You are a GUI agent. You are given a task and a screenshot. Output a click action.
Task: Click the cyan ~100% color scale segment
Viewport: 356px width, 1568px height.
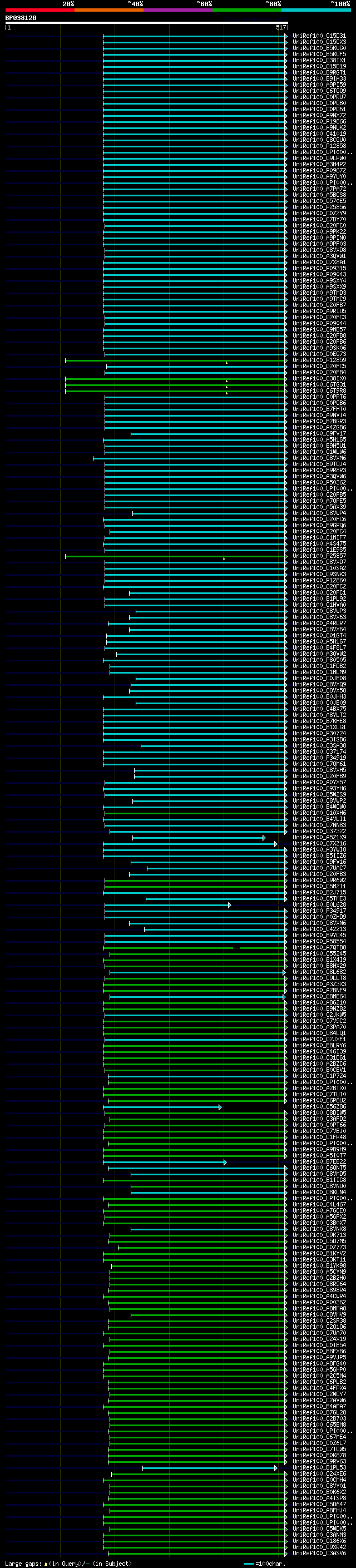316,11
